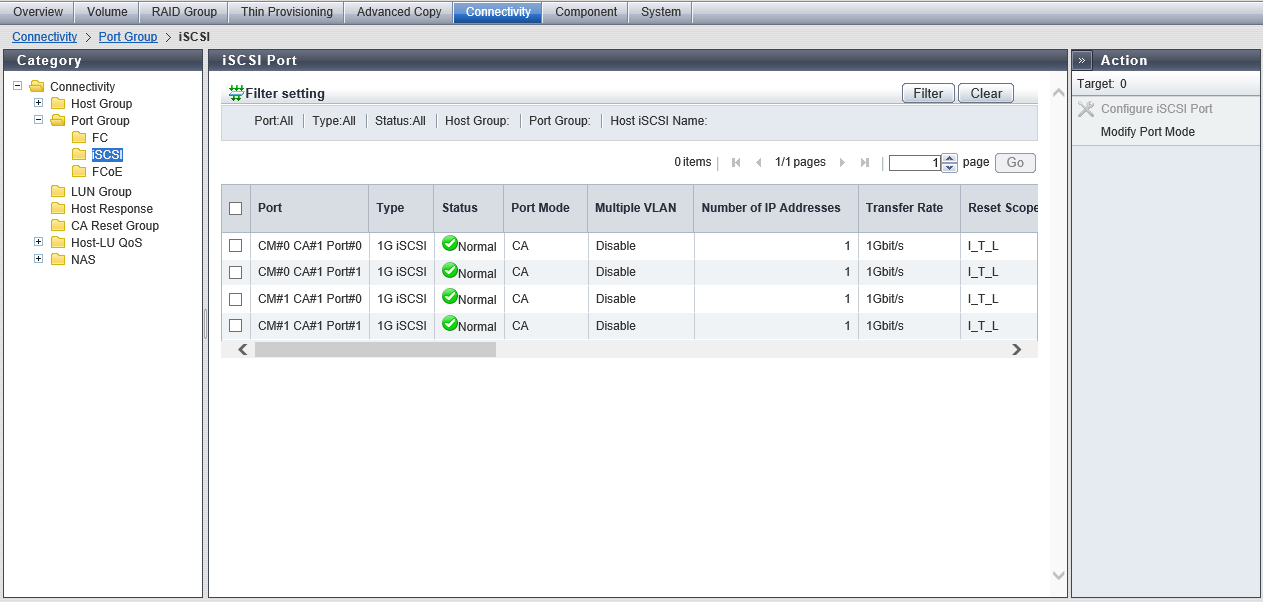Screen dimensions: 1263x602
Task: Click the previous page arrow icon
Action: pyautogui.click(x=758, y=162)
